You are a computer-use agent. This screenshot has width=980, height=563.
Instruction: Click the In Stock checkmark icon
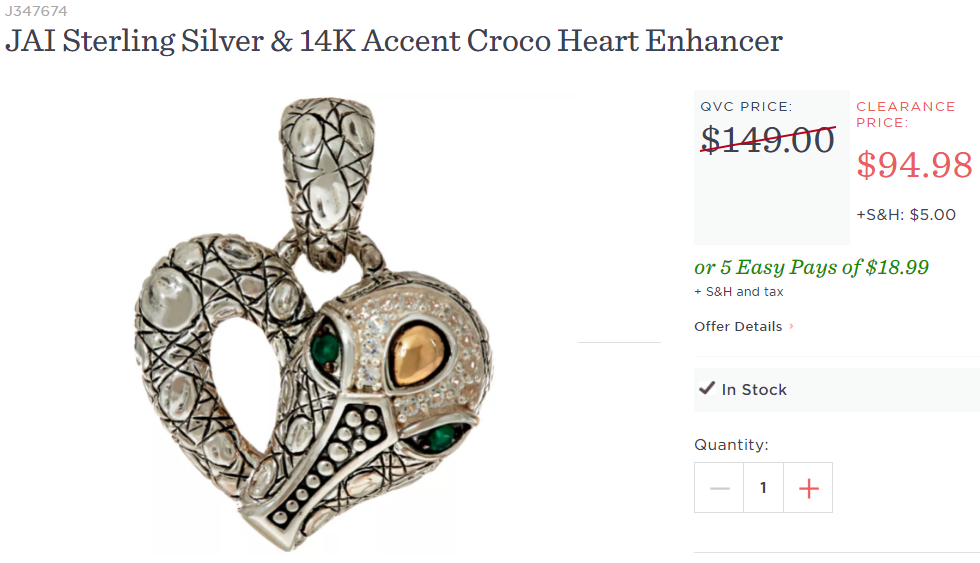[x=706, y=388]
